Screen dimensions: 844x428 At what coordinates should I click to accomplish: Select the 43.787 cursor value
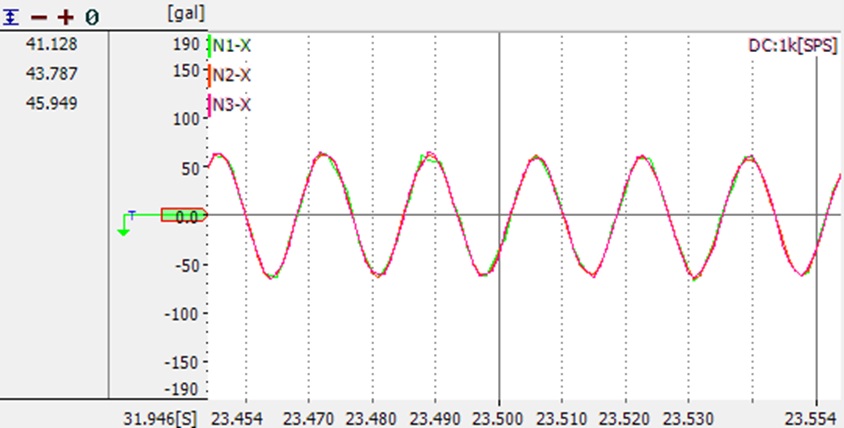tap(52, 74)
